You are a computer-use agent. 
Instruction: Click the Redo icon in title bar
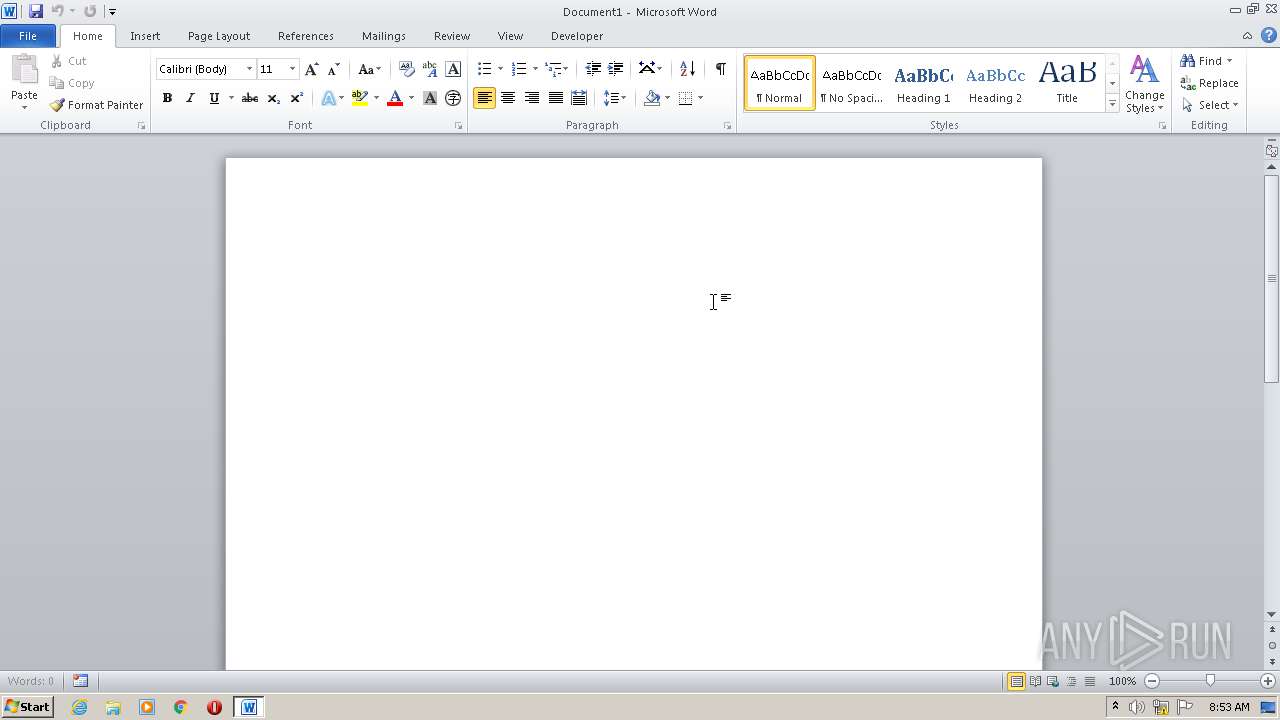(90, 11)
